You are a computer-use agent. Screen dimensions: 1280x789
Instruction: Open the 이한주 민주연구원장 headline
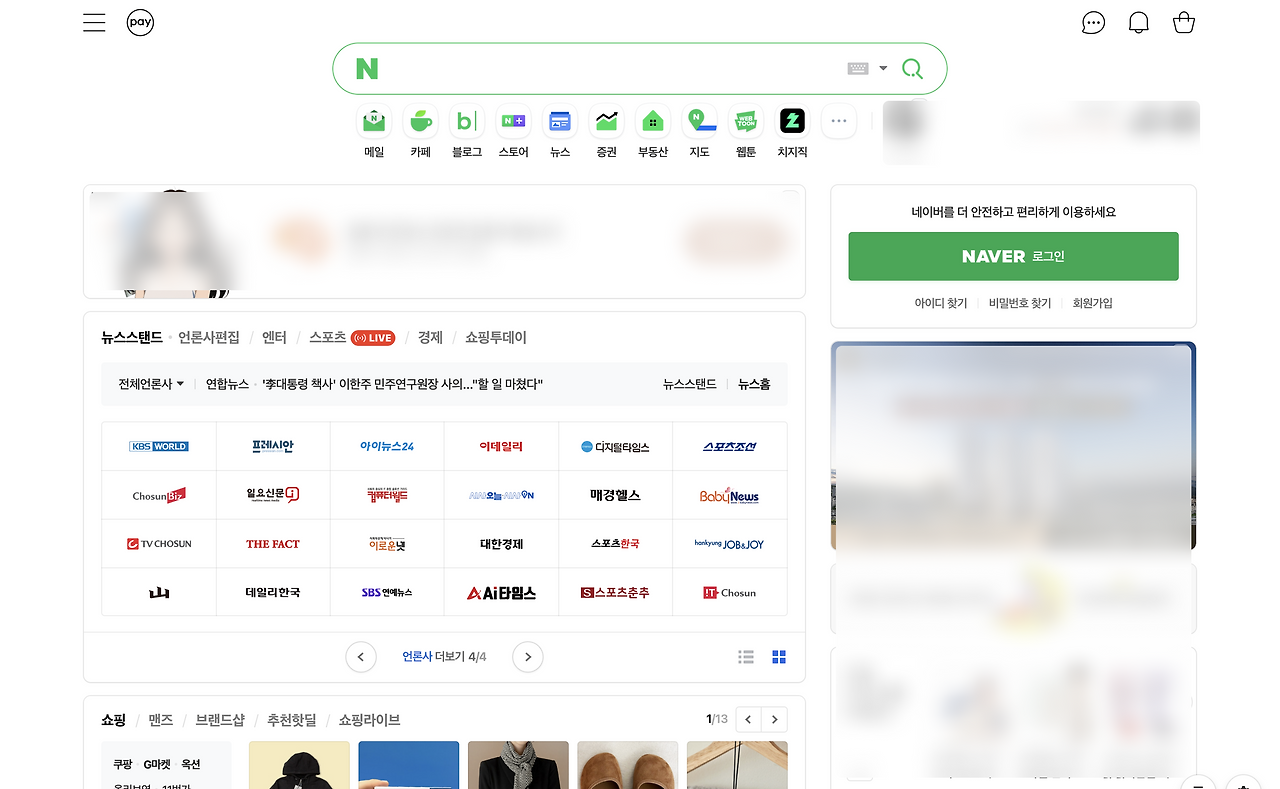[x=402, y=384]
